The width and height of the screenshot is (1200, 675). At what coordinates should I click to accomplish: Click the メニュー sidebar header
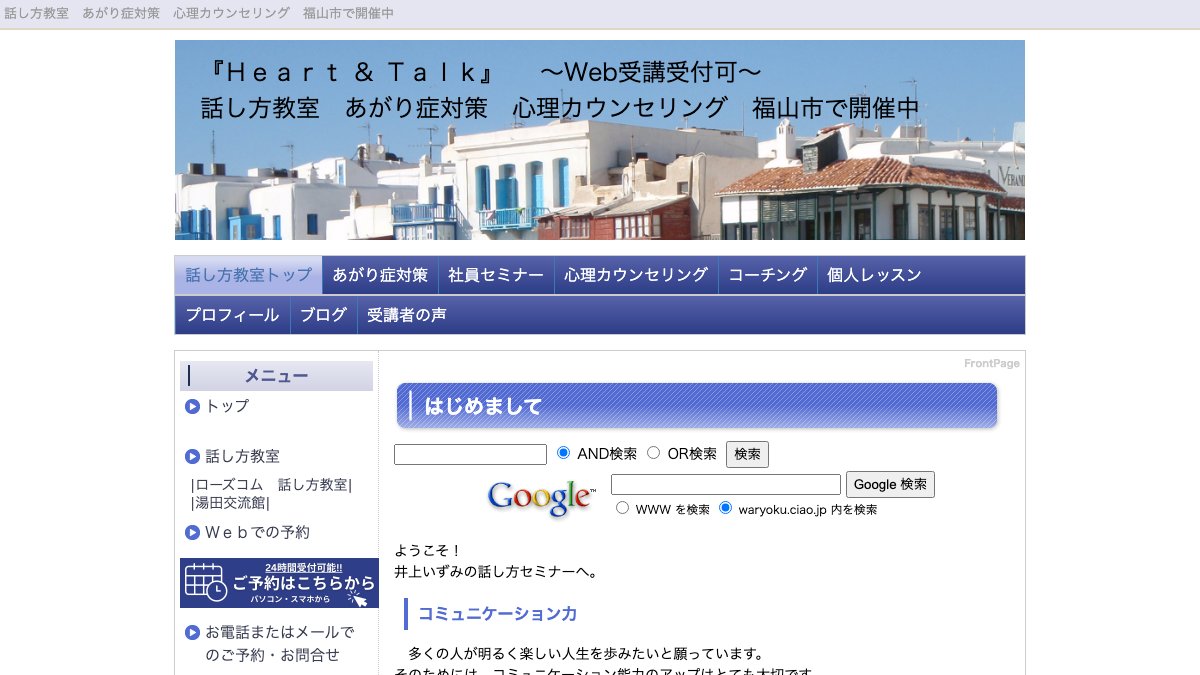pos(276,376)
